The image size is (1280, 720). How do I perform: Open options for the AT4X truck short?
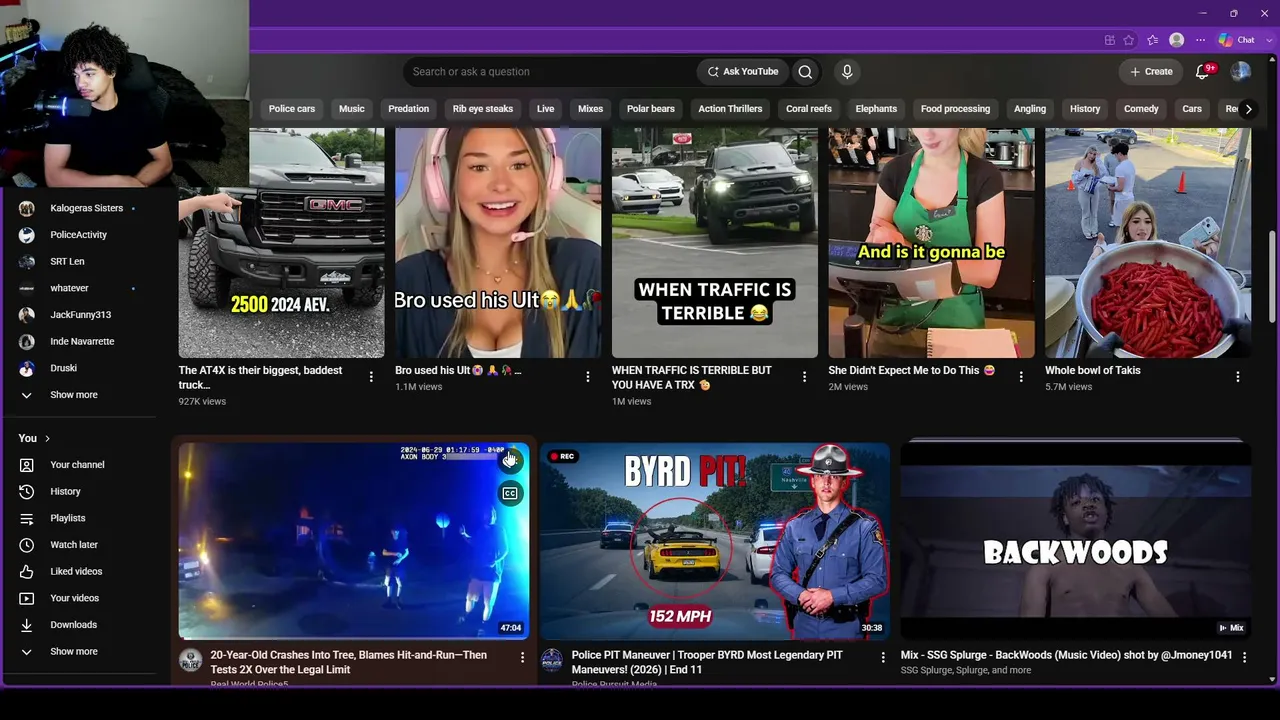pos(371,377)
